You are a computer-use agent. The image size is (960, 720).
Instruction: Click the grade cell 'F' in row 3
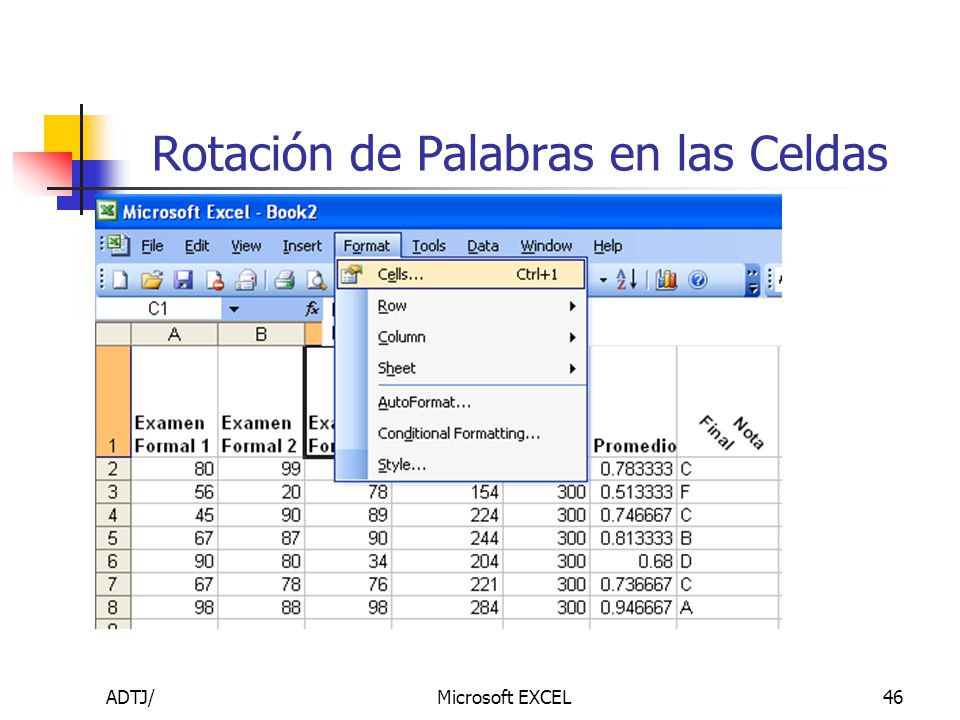(728, 492)
